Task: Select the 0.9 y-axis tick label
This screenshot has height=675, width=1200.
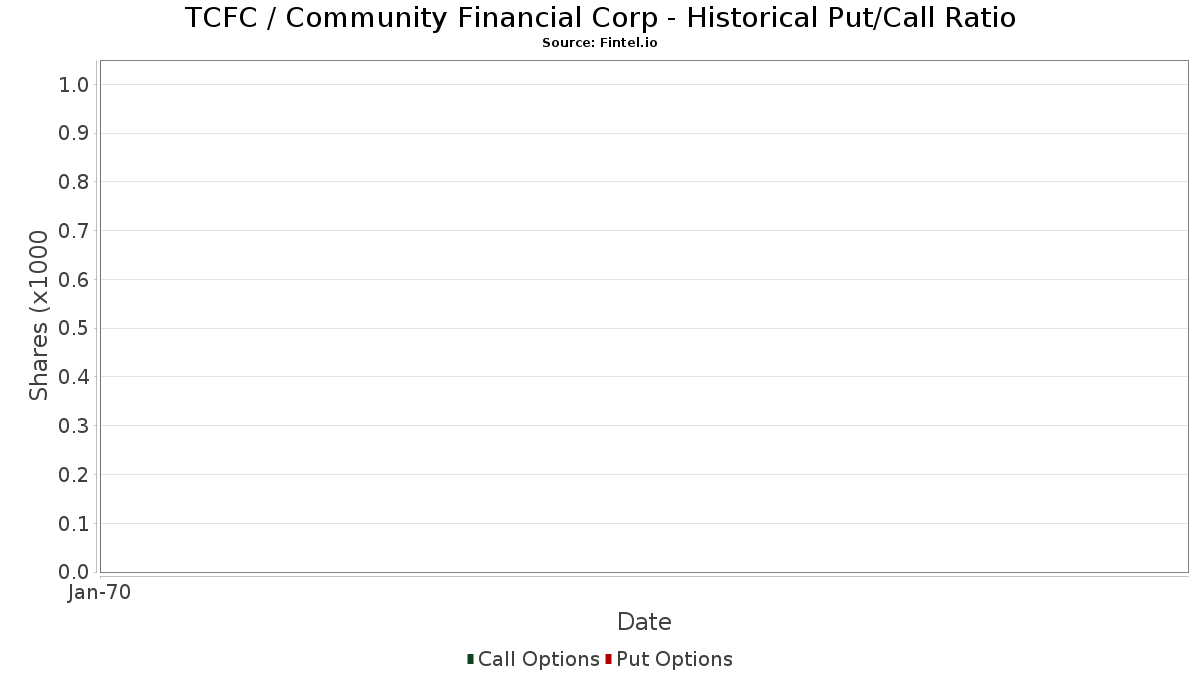Action: point(74,134)
